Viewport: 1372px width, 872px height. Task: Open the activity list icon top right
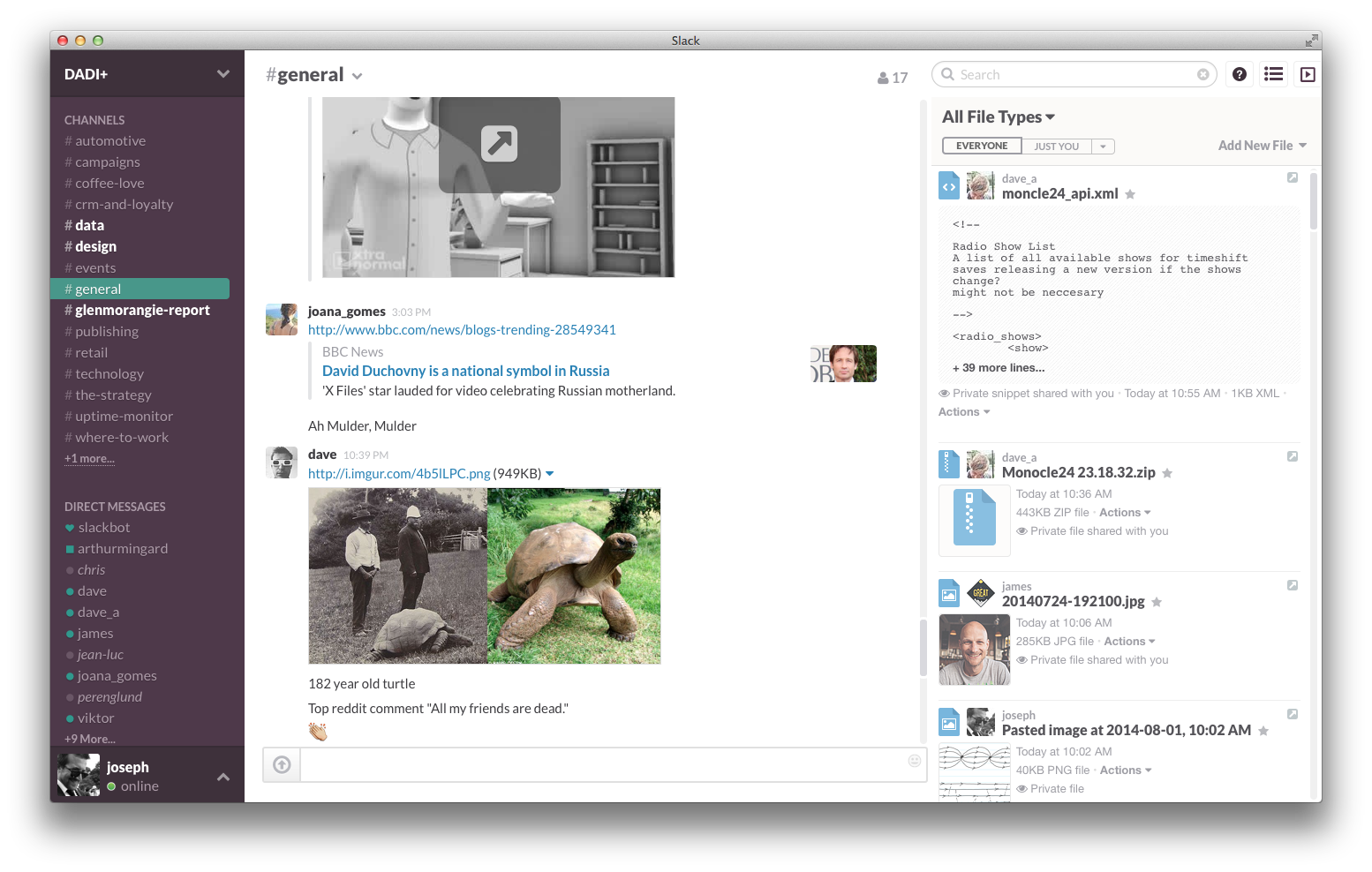(1273, 74)
